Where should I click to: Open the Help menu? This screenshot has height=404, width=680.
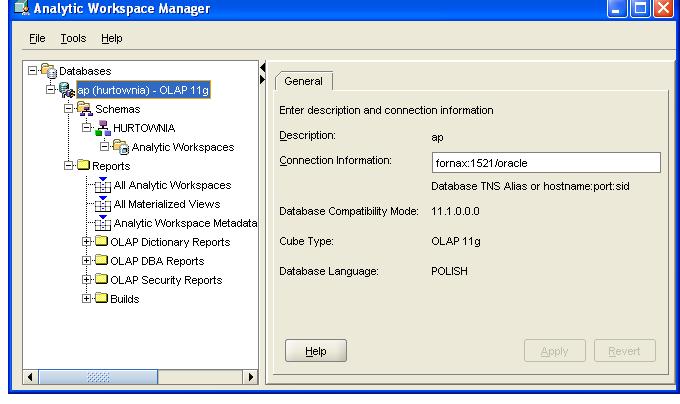[x=112, y=38]
